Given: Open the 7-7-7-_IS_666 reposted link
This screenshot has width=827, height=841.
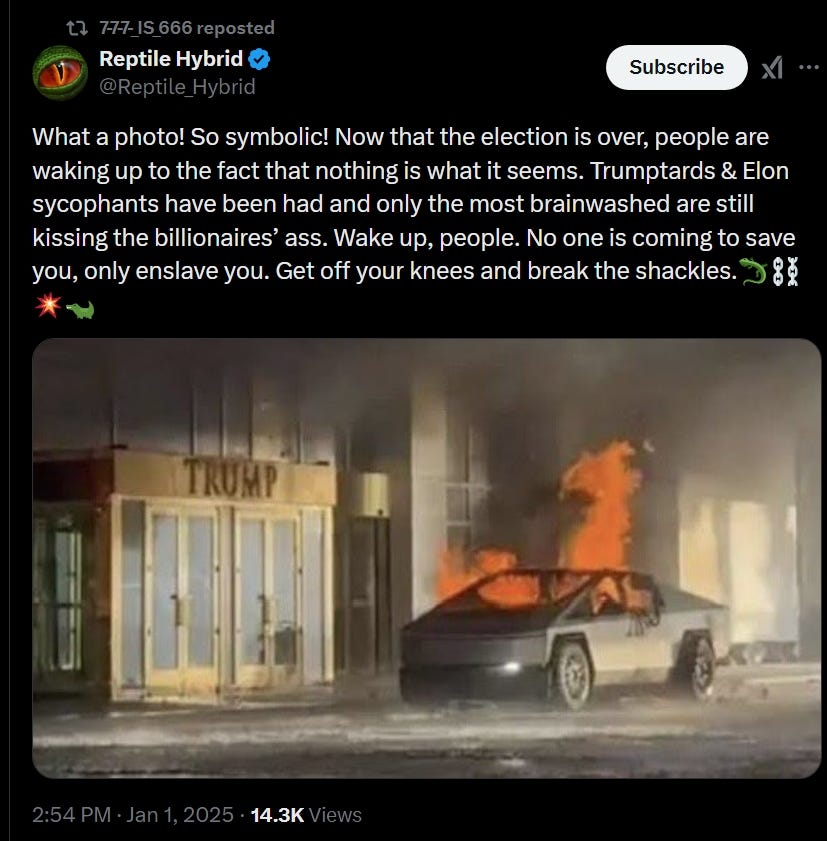Looking at the screenshot, I should 187,27.
